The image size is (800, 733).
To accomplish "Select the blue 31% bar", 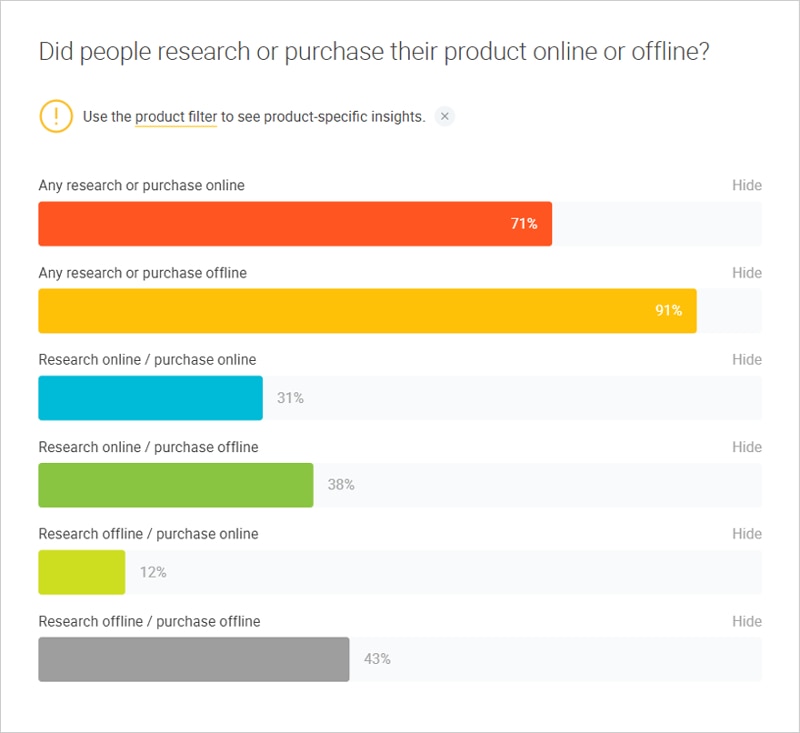I will pos(151,398).
